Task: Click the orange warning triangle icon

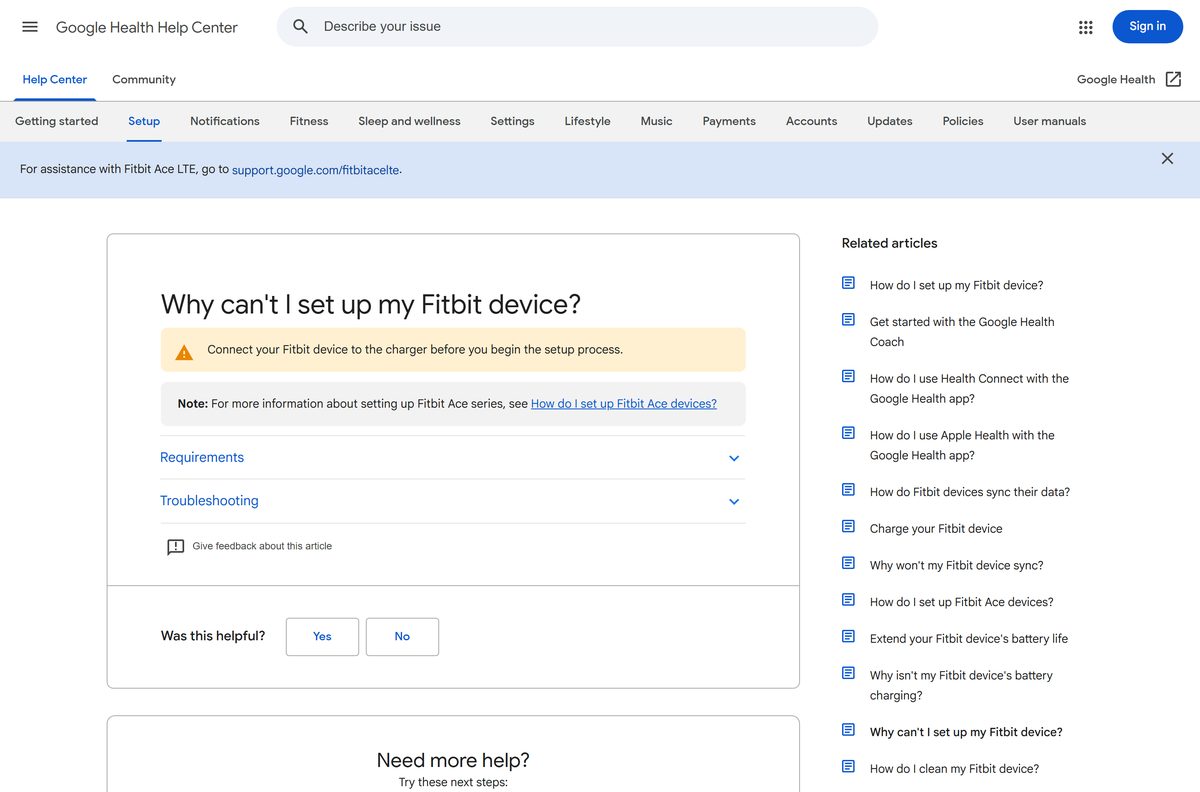Action: click(x=184, y=351)
